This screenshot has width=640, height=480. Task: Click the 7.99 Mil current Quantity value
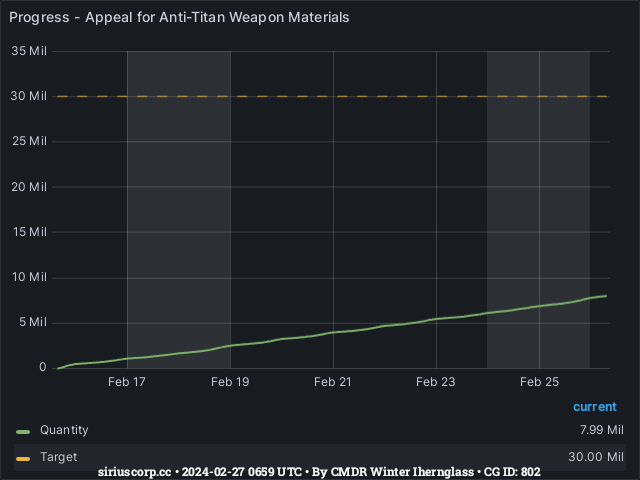click(602, 430)
